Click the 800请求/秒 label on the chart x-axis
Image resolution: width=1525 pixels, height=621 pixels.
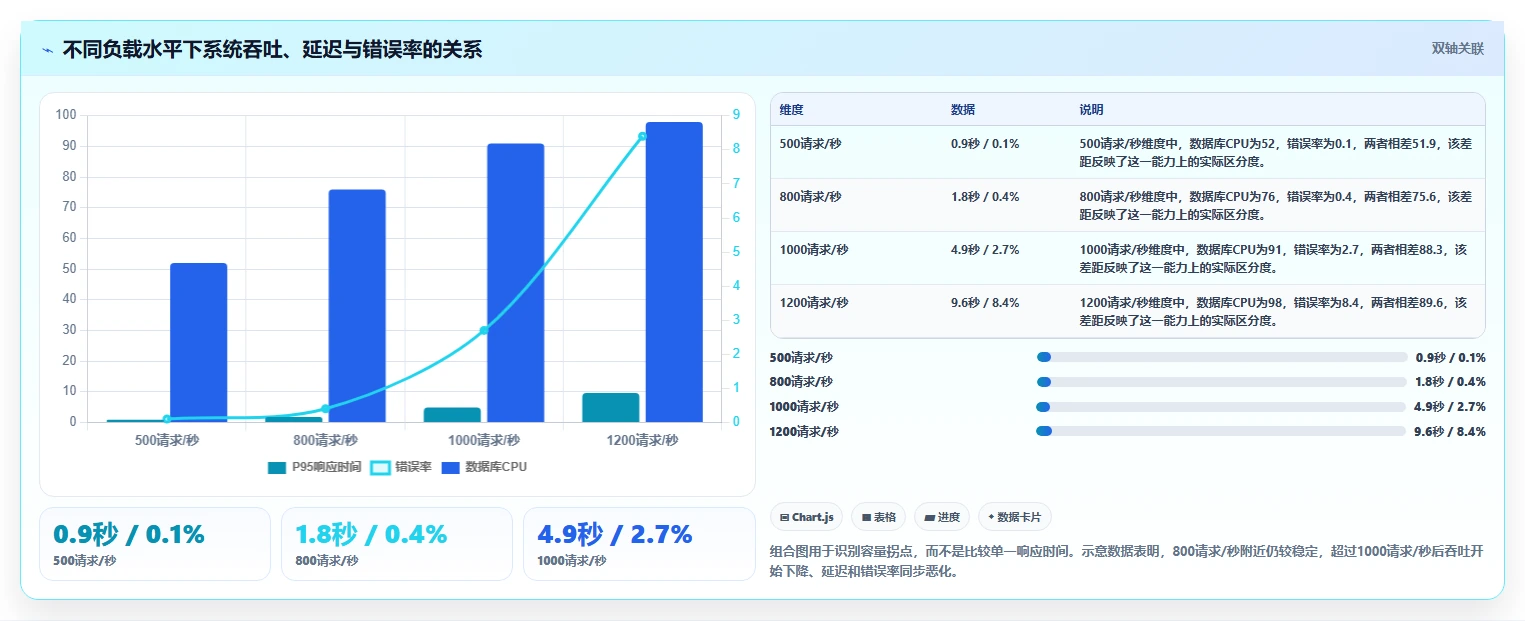coord(325,440)
